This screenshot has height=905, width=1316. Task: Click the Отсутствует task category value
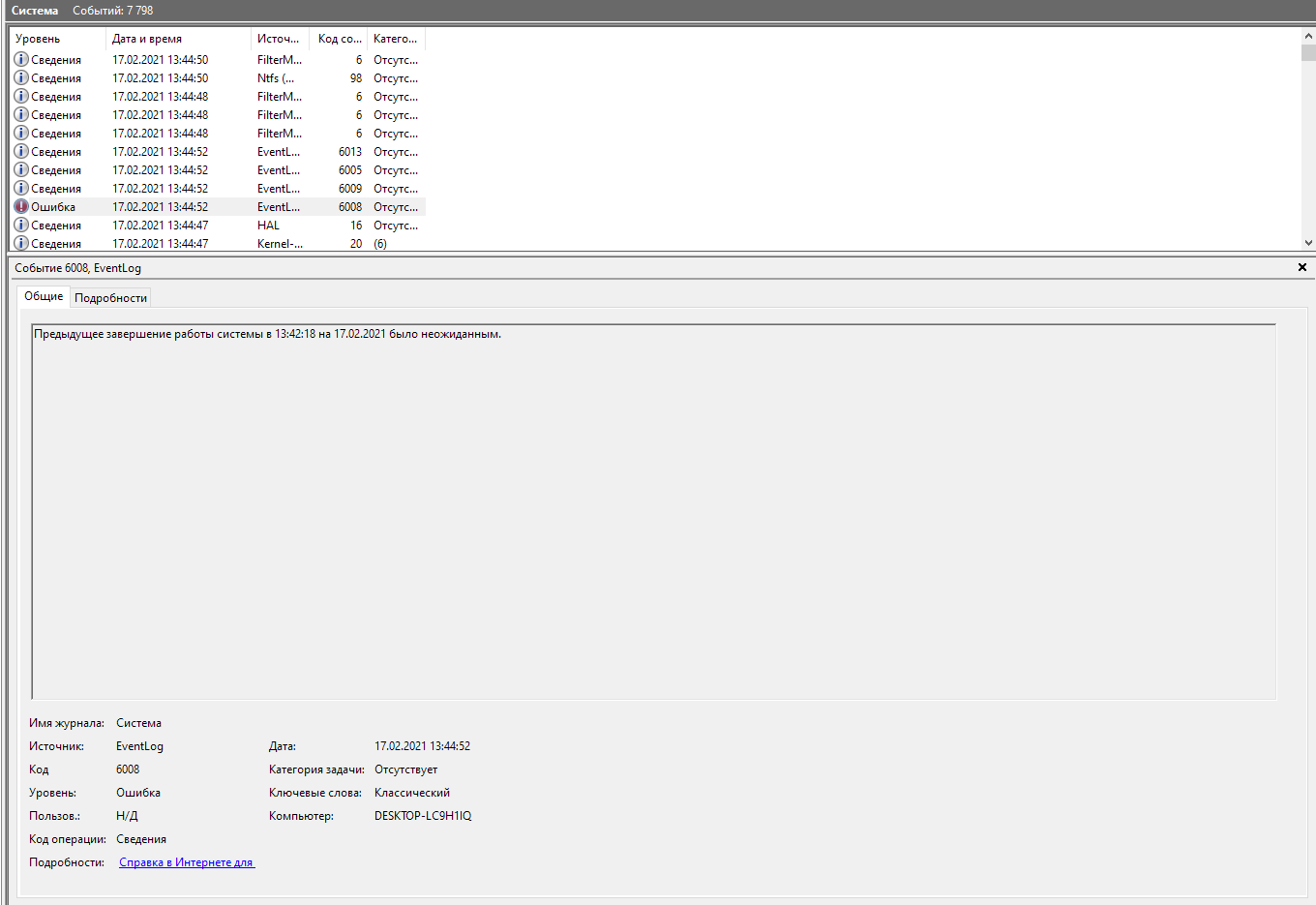(x=405, y=769)
